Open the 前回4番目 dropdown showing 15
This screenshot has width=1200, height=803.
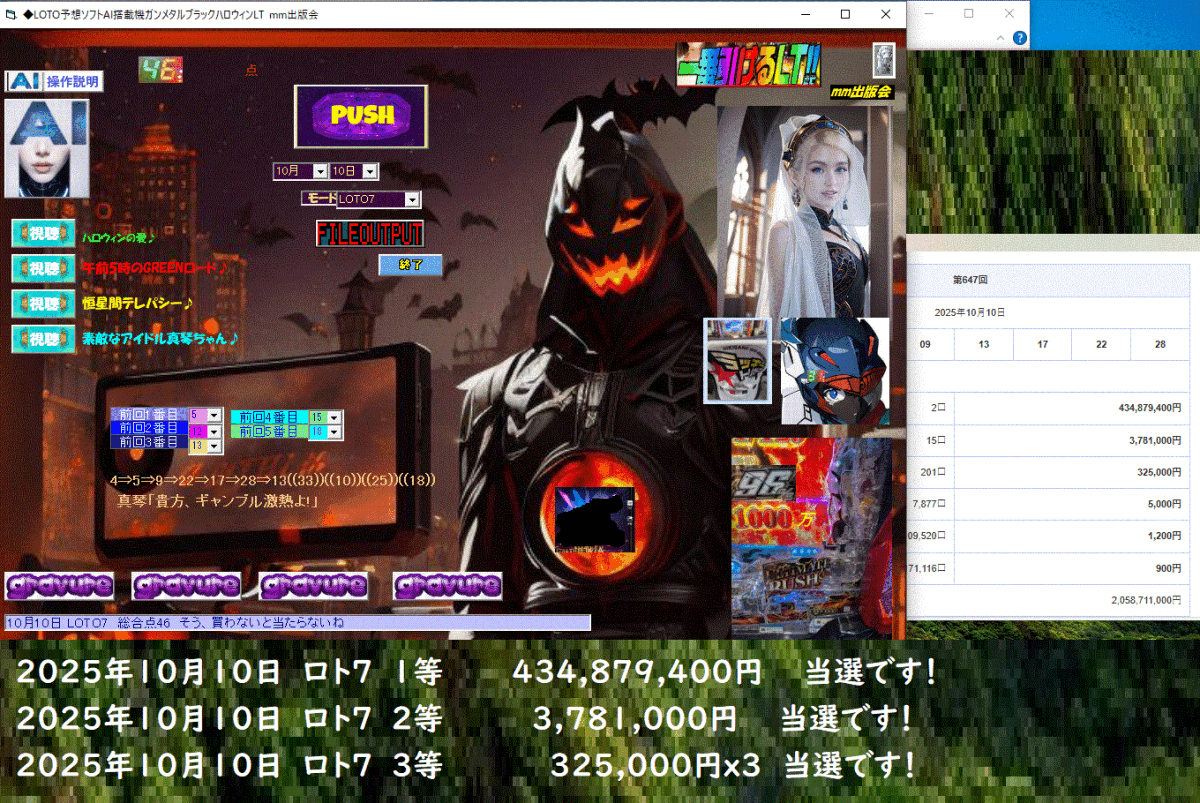[334, 417]
